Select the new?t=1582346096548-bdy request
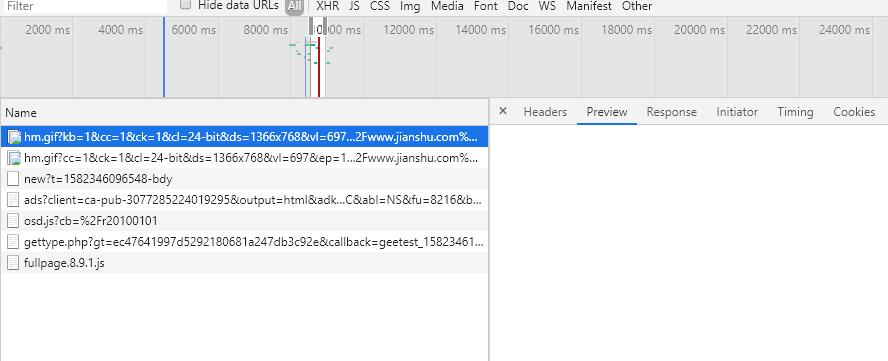Image resolution: width=888 pixels, height=361 pixels. [244, 179]
